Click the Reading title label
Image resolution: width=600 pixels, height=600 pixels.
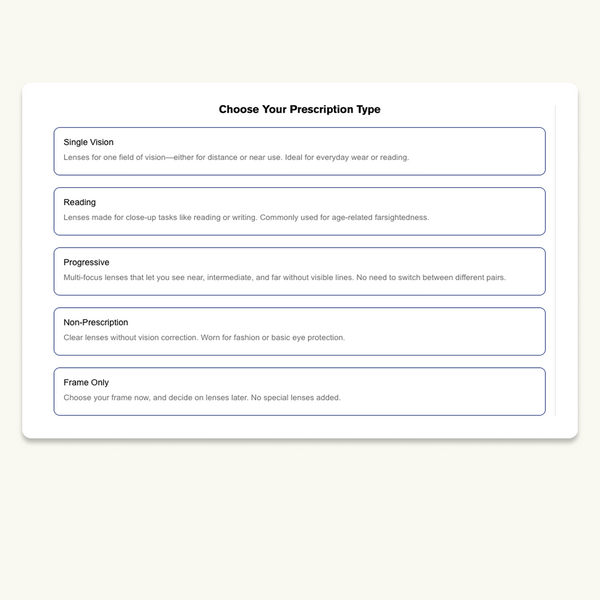80,203
